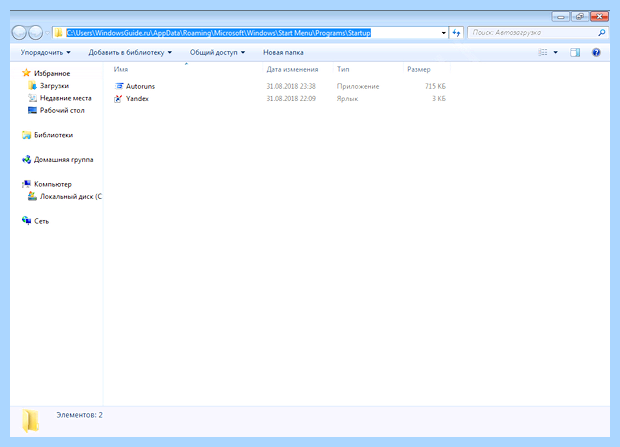Click the Элементов: 2 status text
620x447 pixels.
(79, 415)
